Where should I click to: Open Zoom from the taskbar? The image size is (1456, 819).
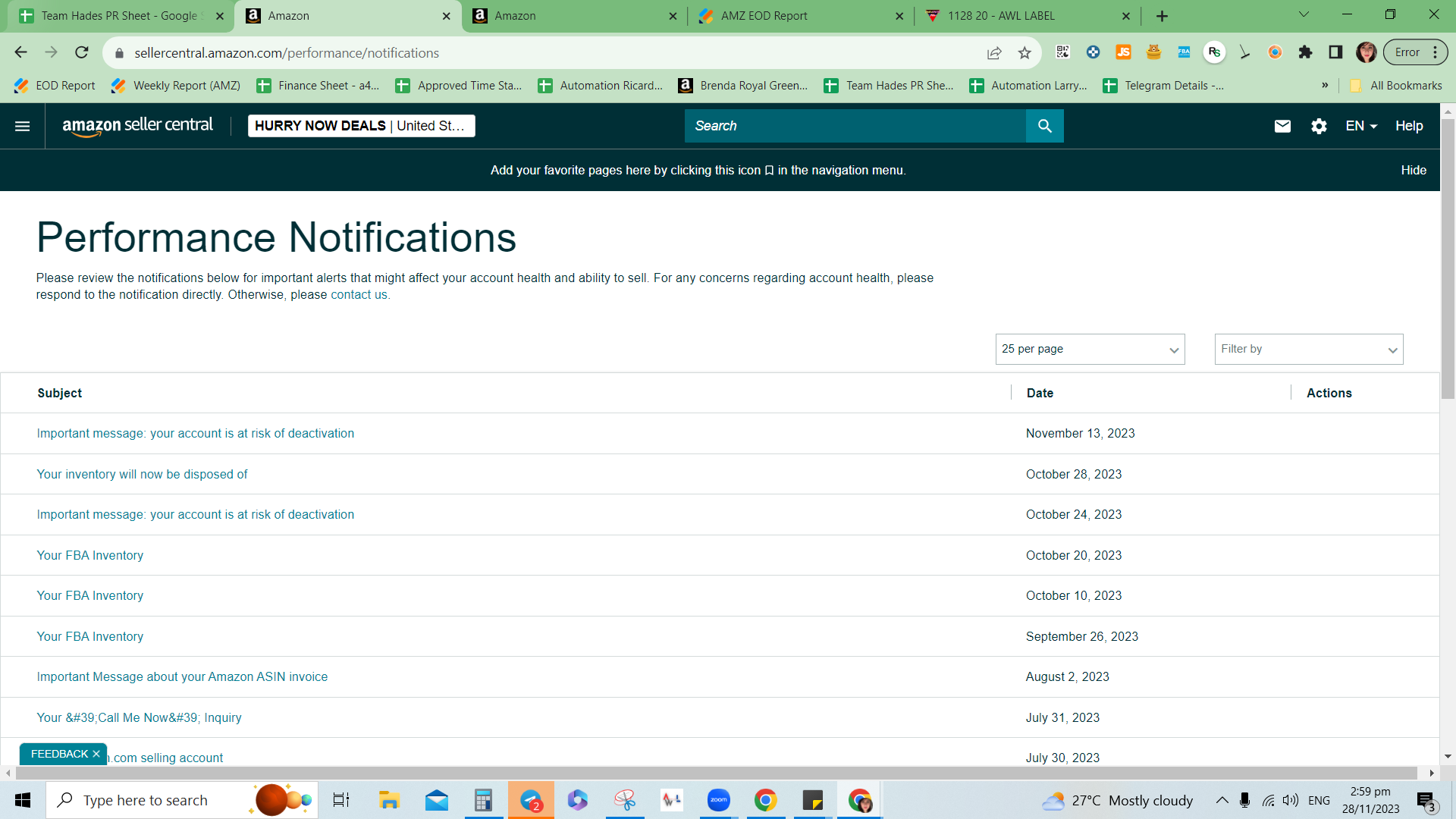coord(718,800)
